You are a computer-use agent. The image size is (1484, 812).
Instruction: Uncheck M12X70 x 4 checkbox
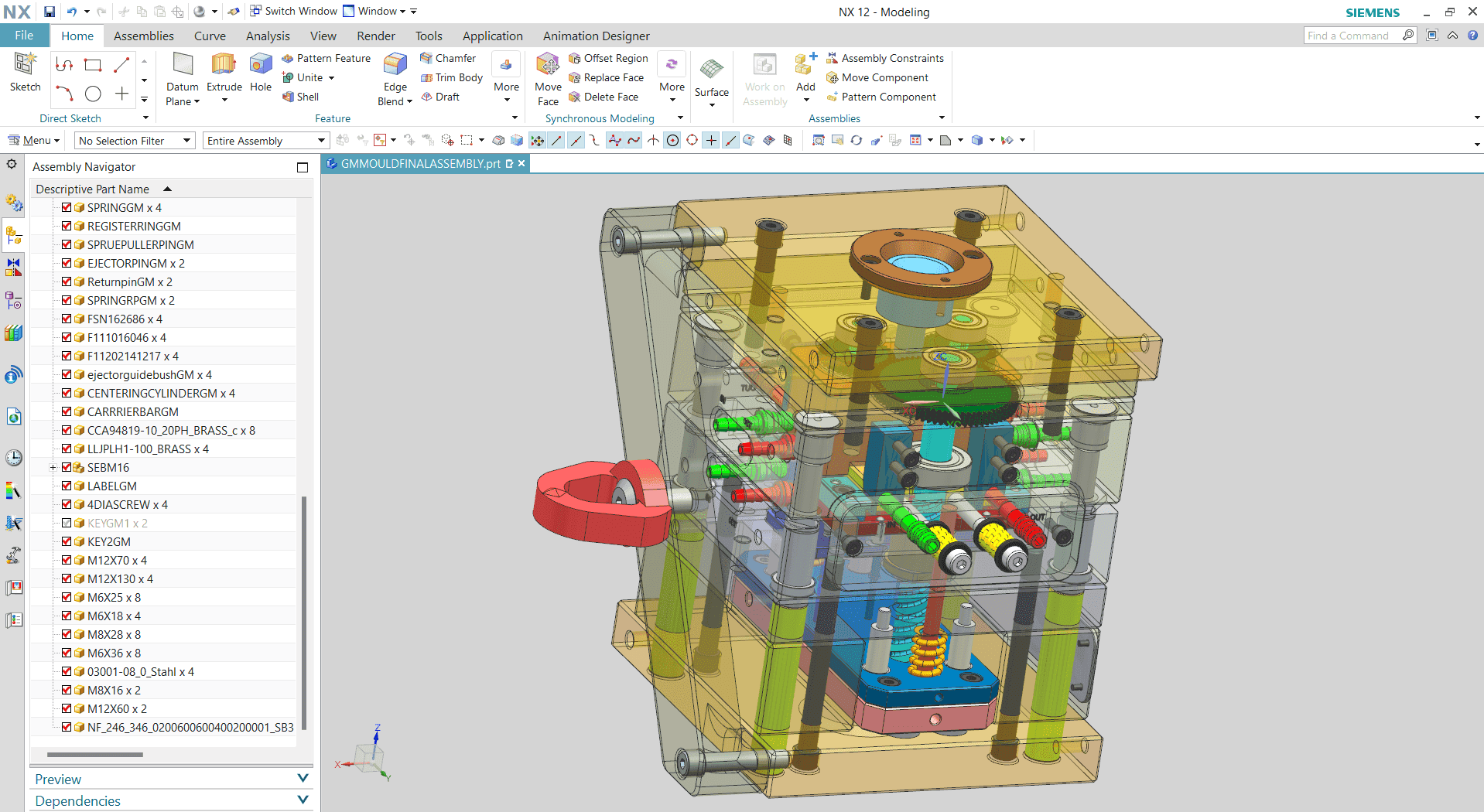coord(67,560)
